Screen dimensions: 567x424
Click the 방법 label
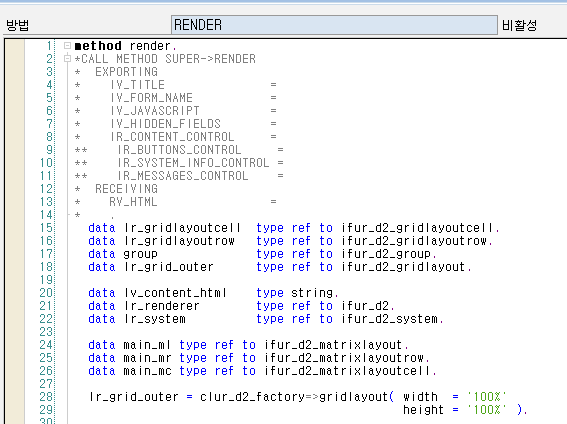17,25
